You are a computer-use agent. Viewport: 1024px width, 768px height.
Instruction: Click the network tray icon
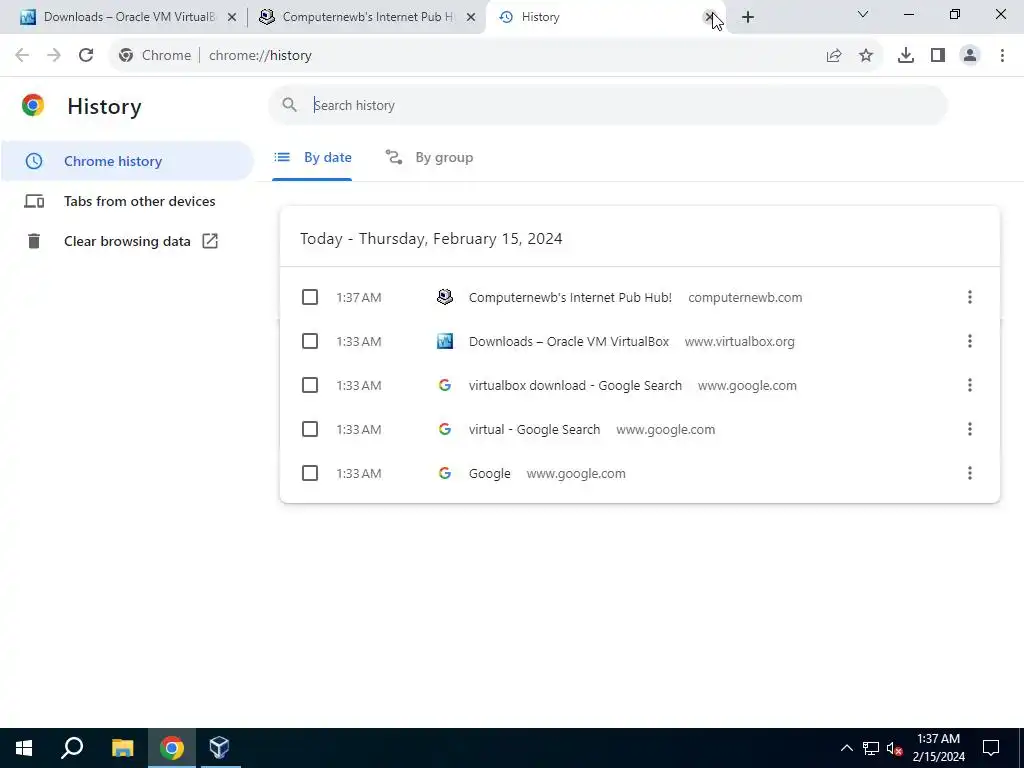click(x=871, y=748)
